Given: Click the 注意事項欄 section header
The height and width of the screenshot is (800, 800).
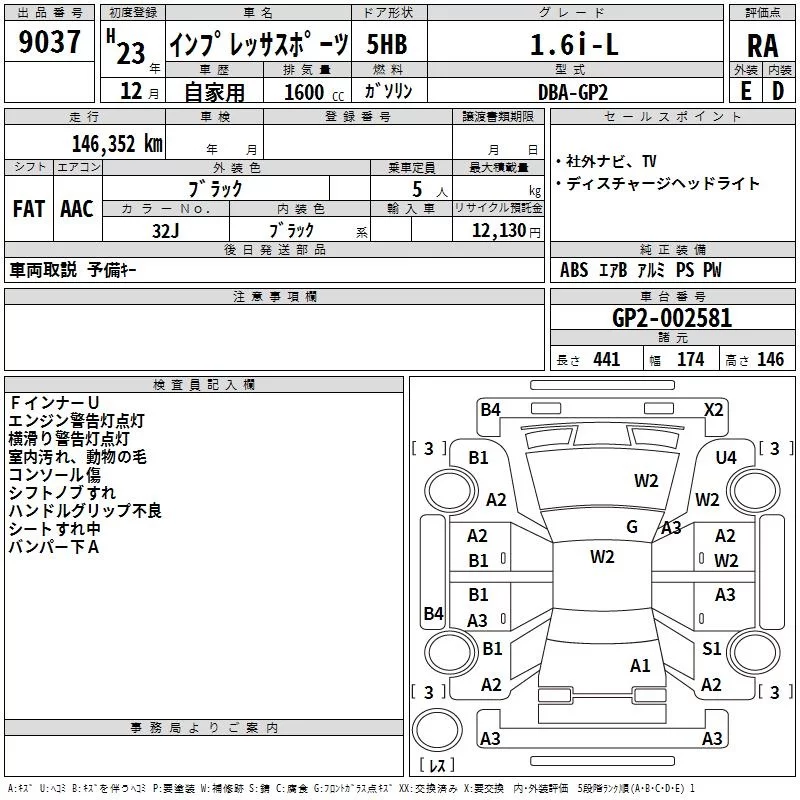Looking at the screenshot, I should [274, 296].
